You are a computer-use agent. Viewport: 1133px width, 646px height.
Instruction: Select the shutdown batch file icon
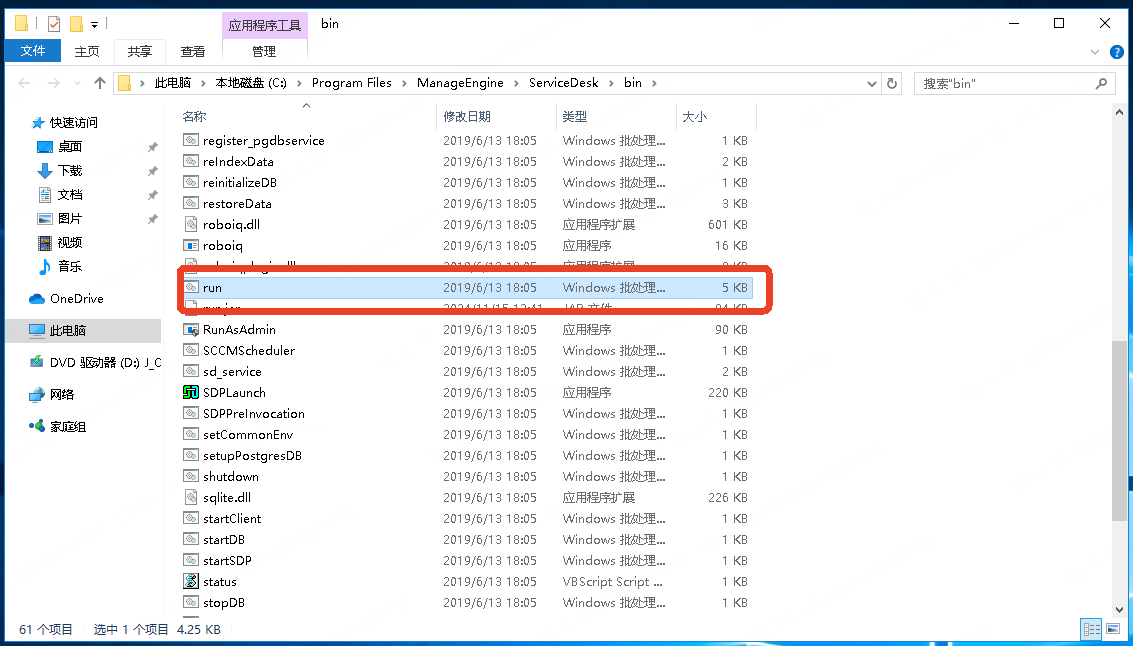pyautogui.click(x=191, y=476)
